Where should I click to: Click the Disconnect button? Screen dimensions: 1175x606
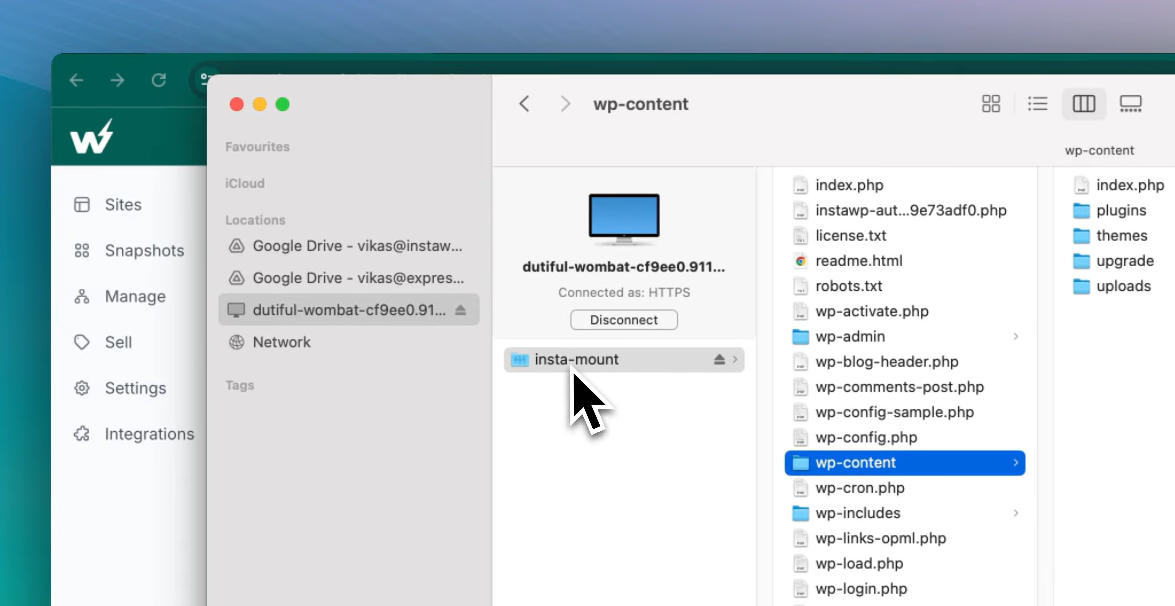pos(623,320)
